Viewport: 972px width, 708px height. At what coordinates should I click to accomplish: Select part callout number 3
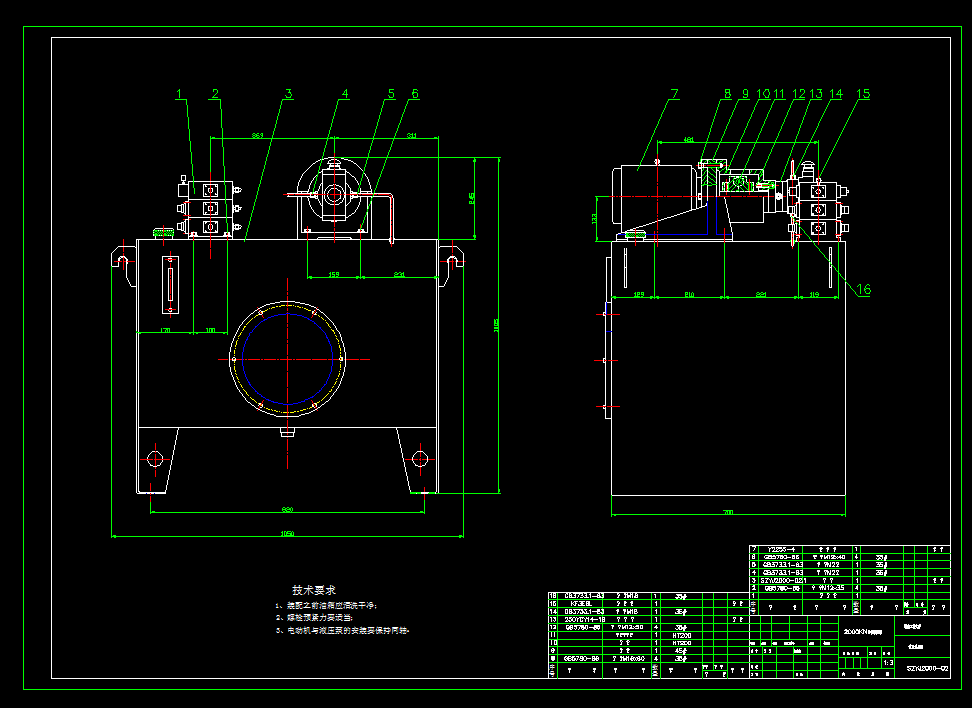click(x=288, y=94)
